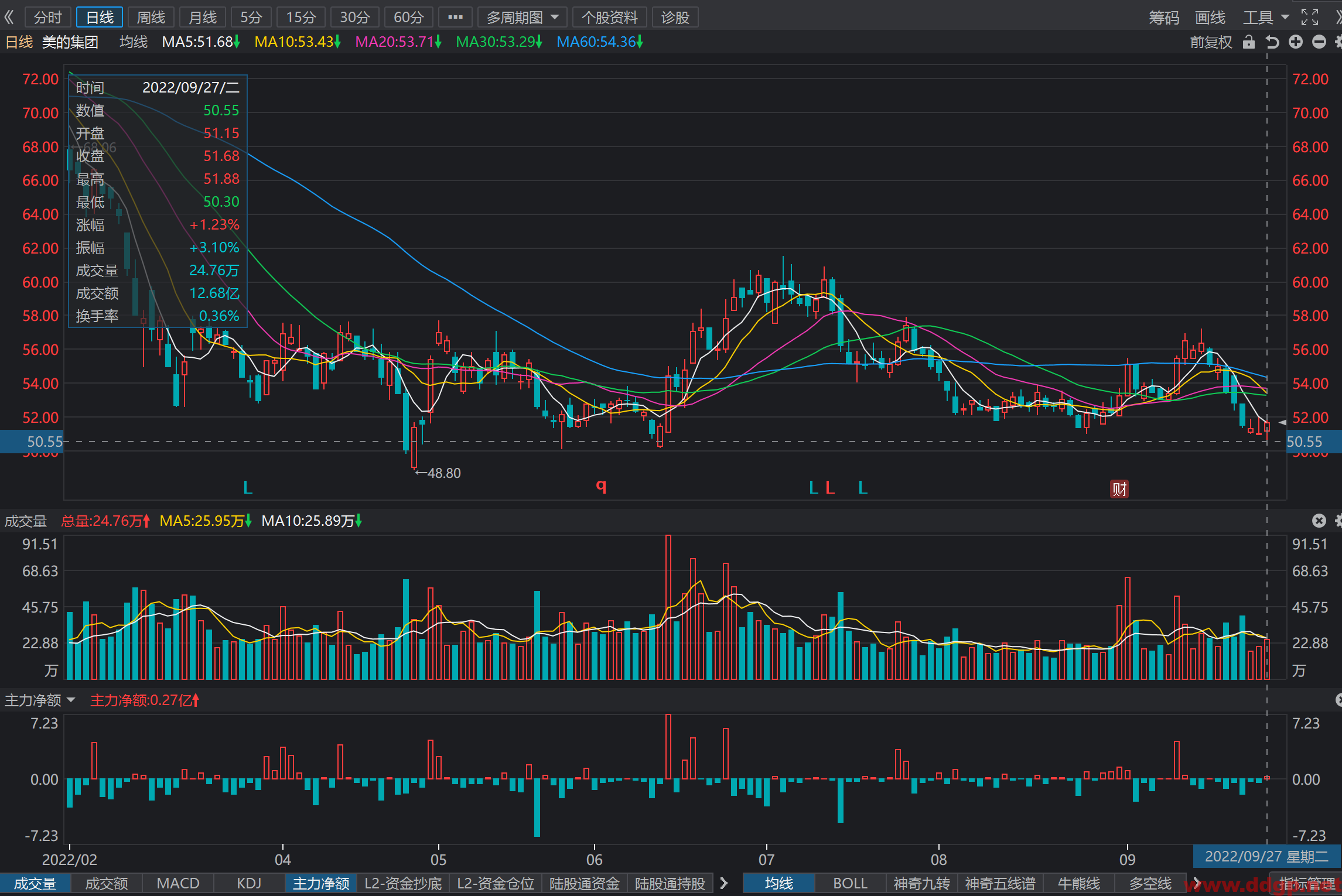Open the 多周期图 dropdown

tap(523, 17)
